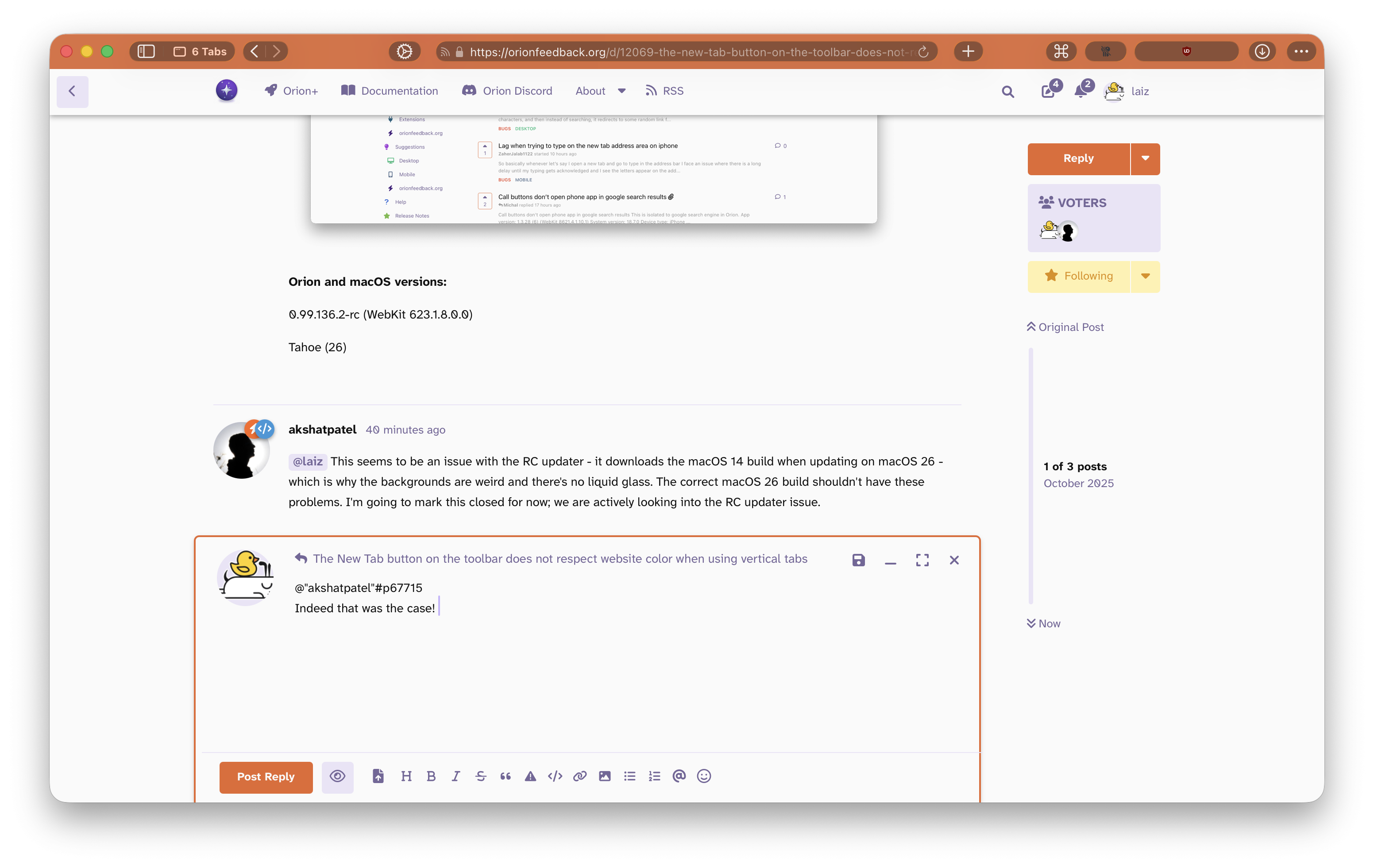Save the reply draft
This screenshot has height=868, width=1374.
click(x=858, y=560)
